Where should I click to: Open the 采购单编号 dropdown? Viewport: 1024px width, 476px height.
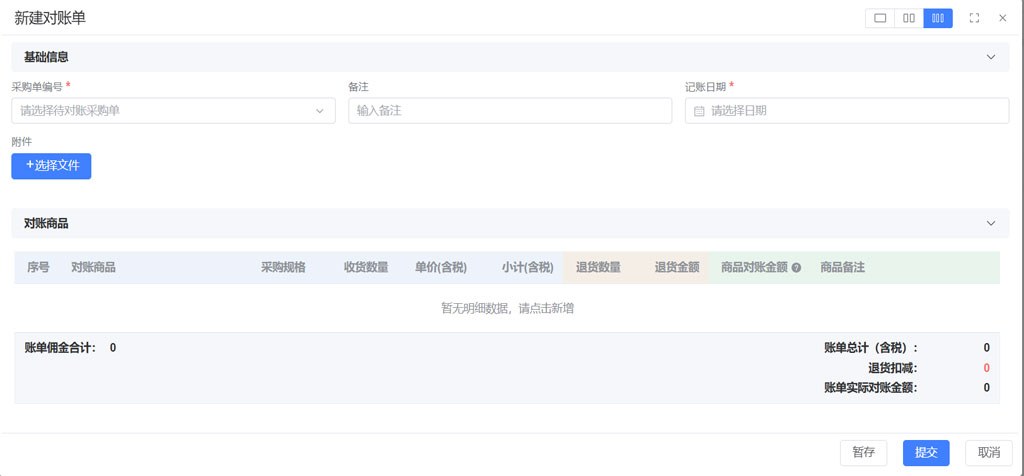click(174, 111)
